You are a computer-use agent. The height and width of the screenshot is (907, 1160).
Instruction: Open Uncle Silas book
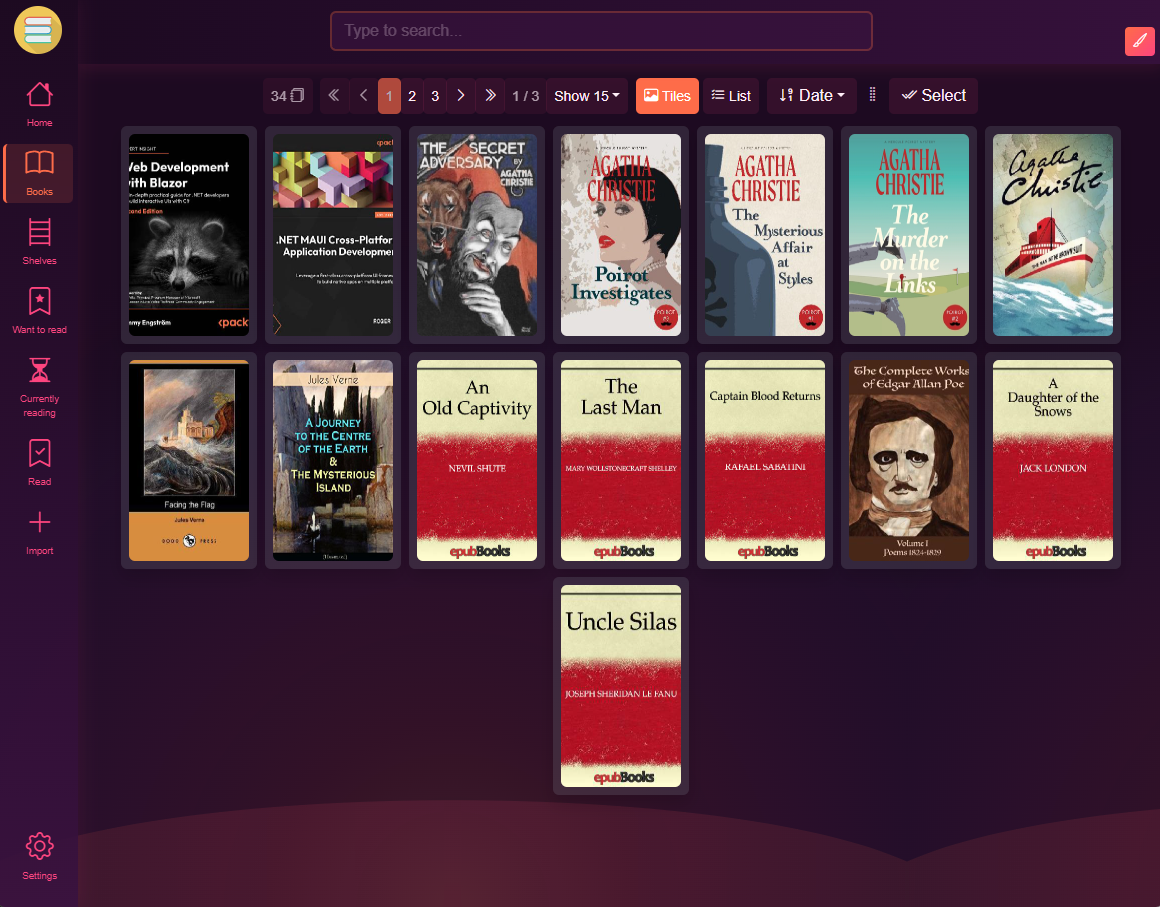click(x=621, y=686)
